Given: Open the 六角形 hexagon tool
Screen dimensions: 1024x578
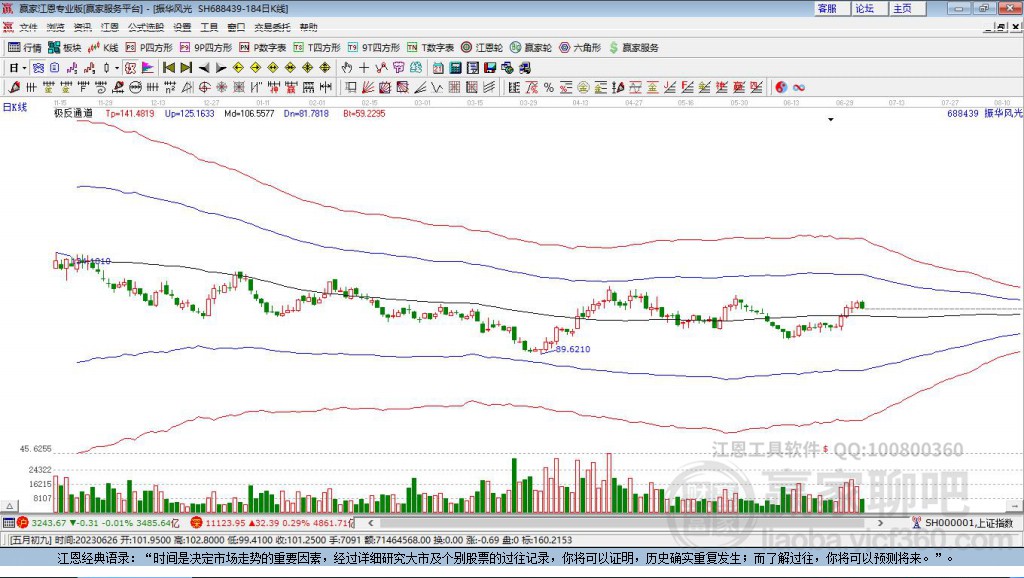Looking at the screenshot, I should pyautogui.click(x=580, y=48).
